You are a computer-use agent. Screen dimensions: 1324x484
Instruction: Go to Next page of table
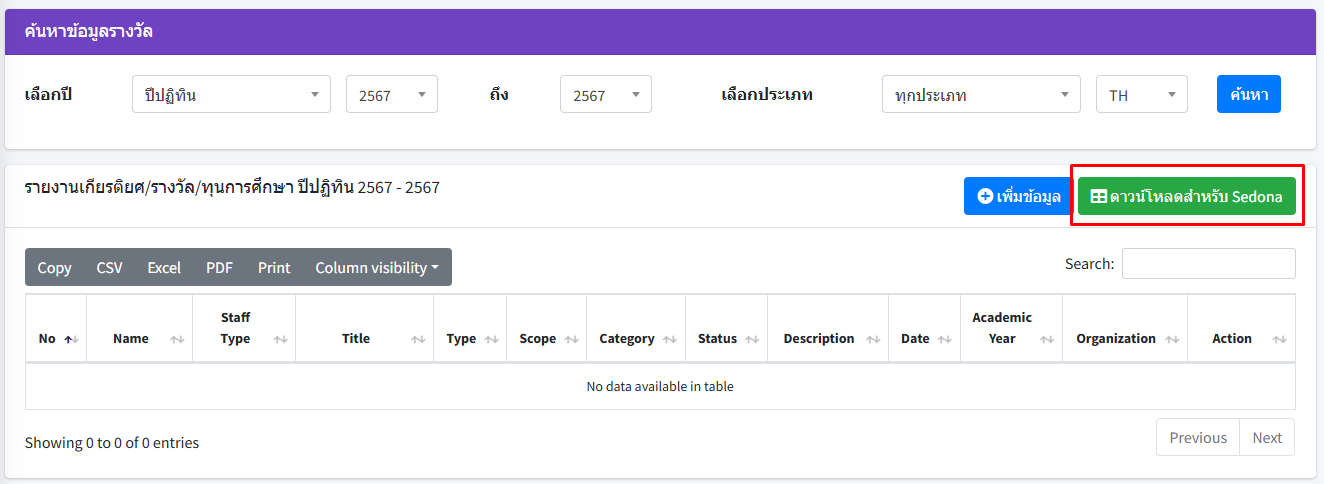pos(1266,437)
